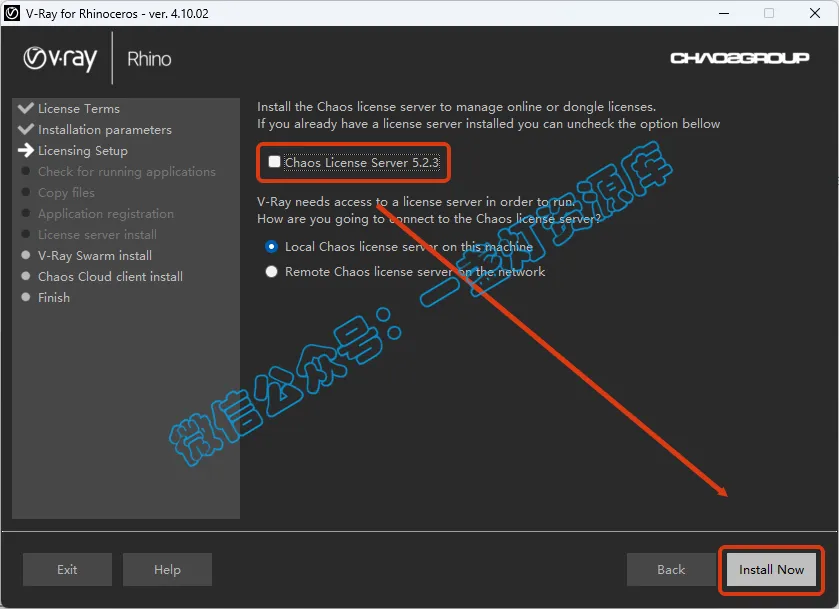The image size is (839, 609).
Task: Click the License server install step
Action: tap(97, 234)
